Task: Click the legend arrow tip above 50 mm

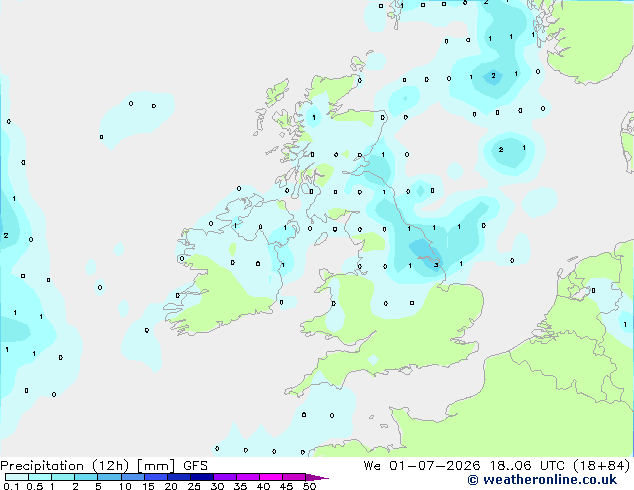Action: coord(317,477)
